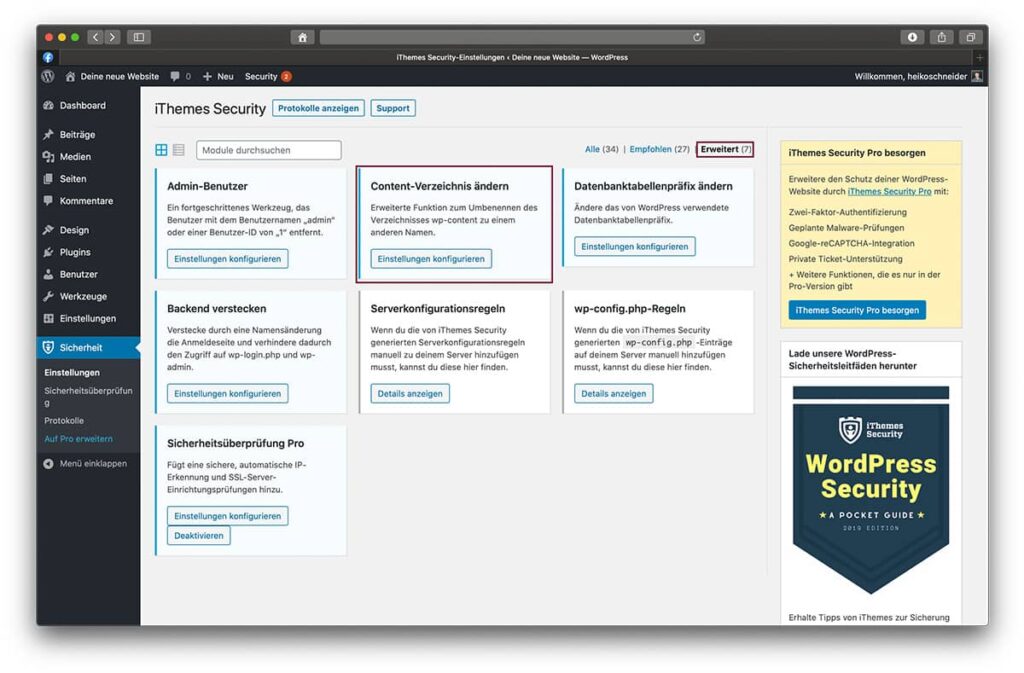This screenshot has height=673, width=1024.
Task: Select the Sicherheit shield icon
Action: click(48, 348)
